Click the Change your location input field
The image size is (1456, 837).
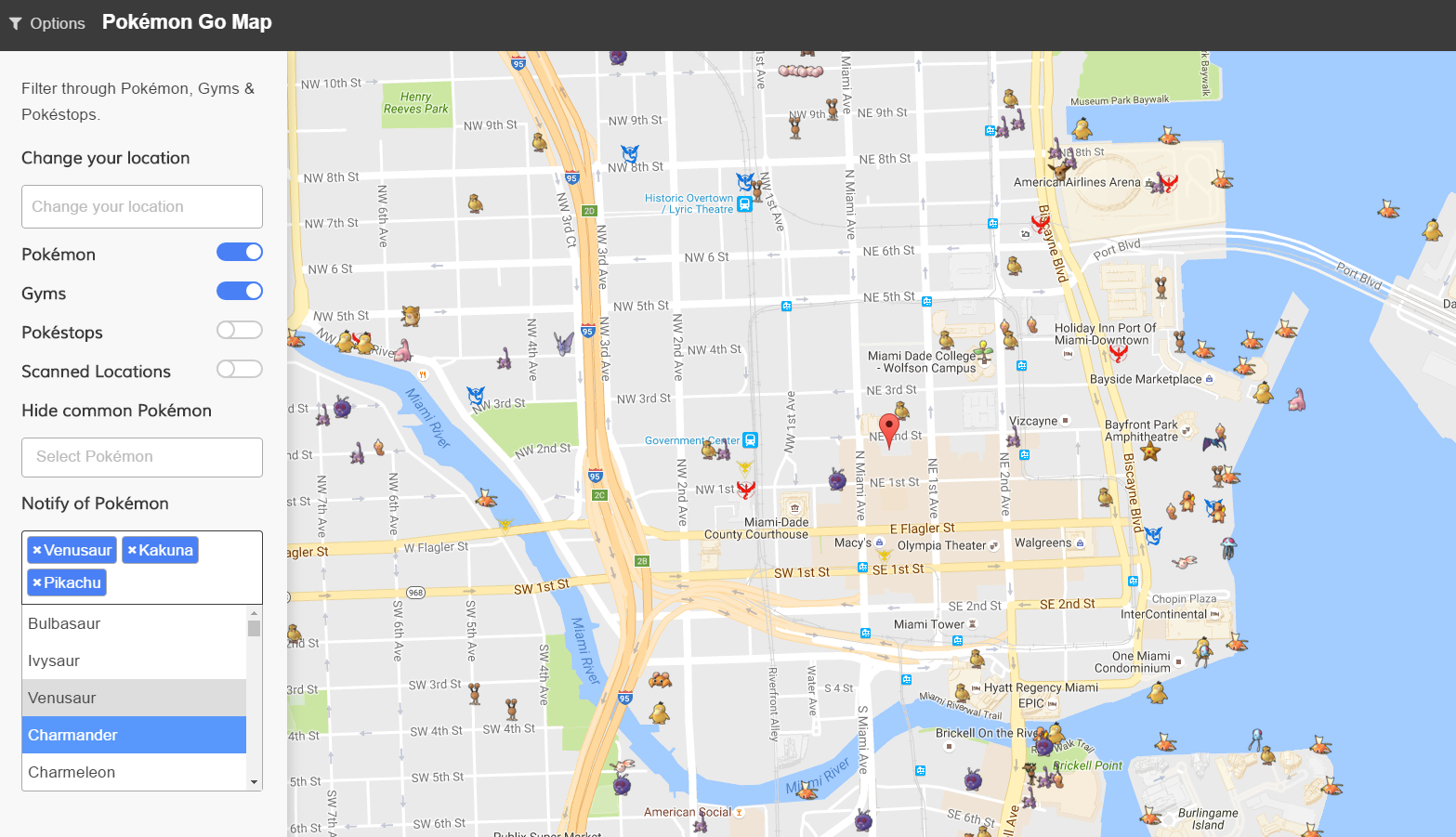point(141,206)
